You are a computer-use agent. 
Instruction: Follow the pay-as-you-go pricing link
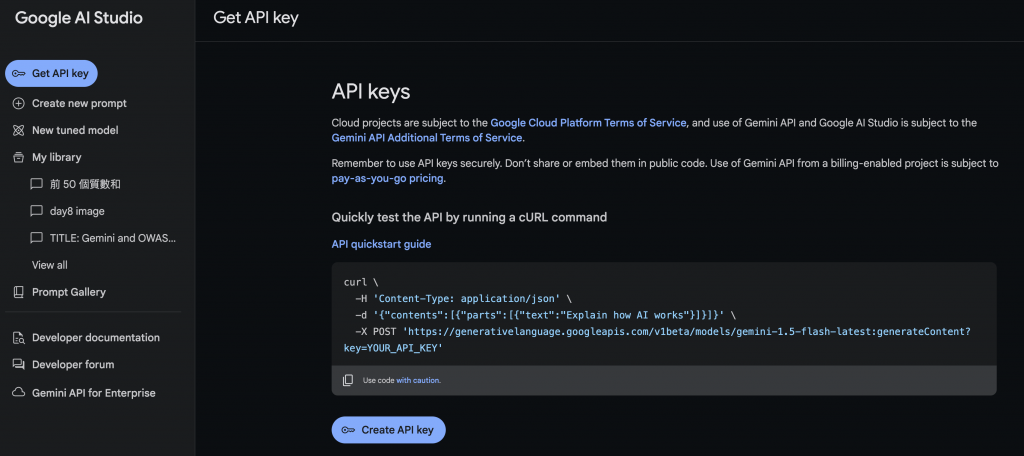(x=388, y=179)
